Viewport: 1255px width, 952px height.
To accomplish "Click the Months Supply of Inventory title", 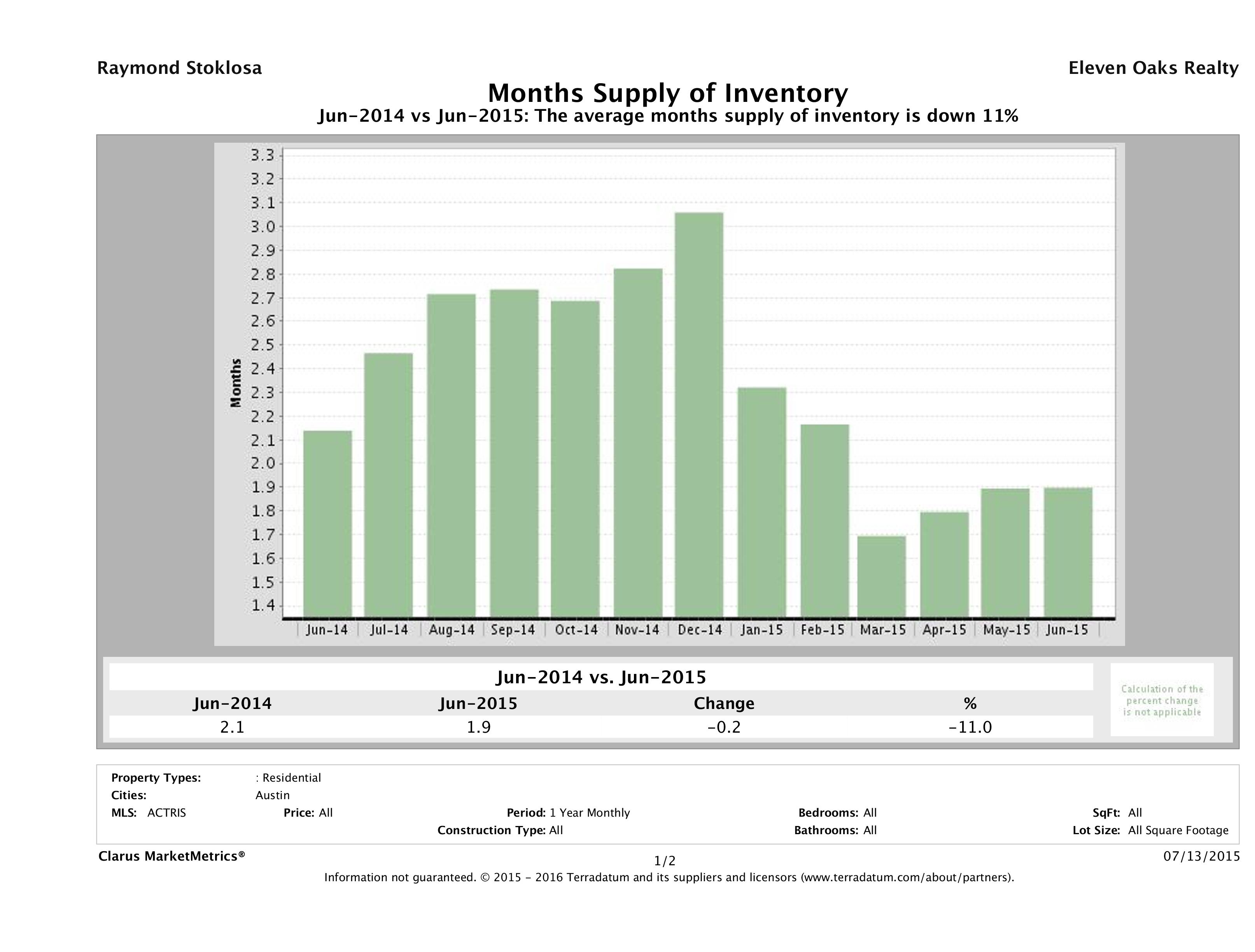I will [x=668, y=93].
